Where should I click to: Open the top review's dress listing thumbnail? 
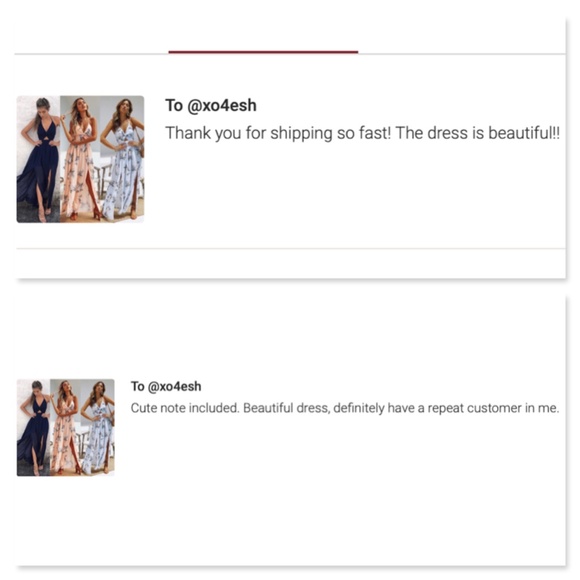(x=80, y=159)
